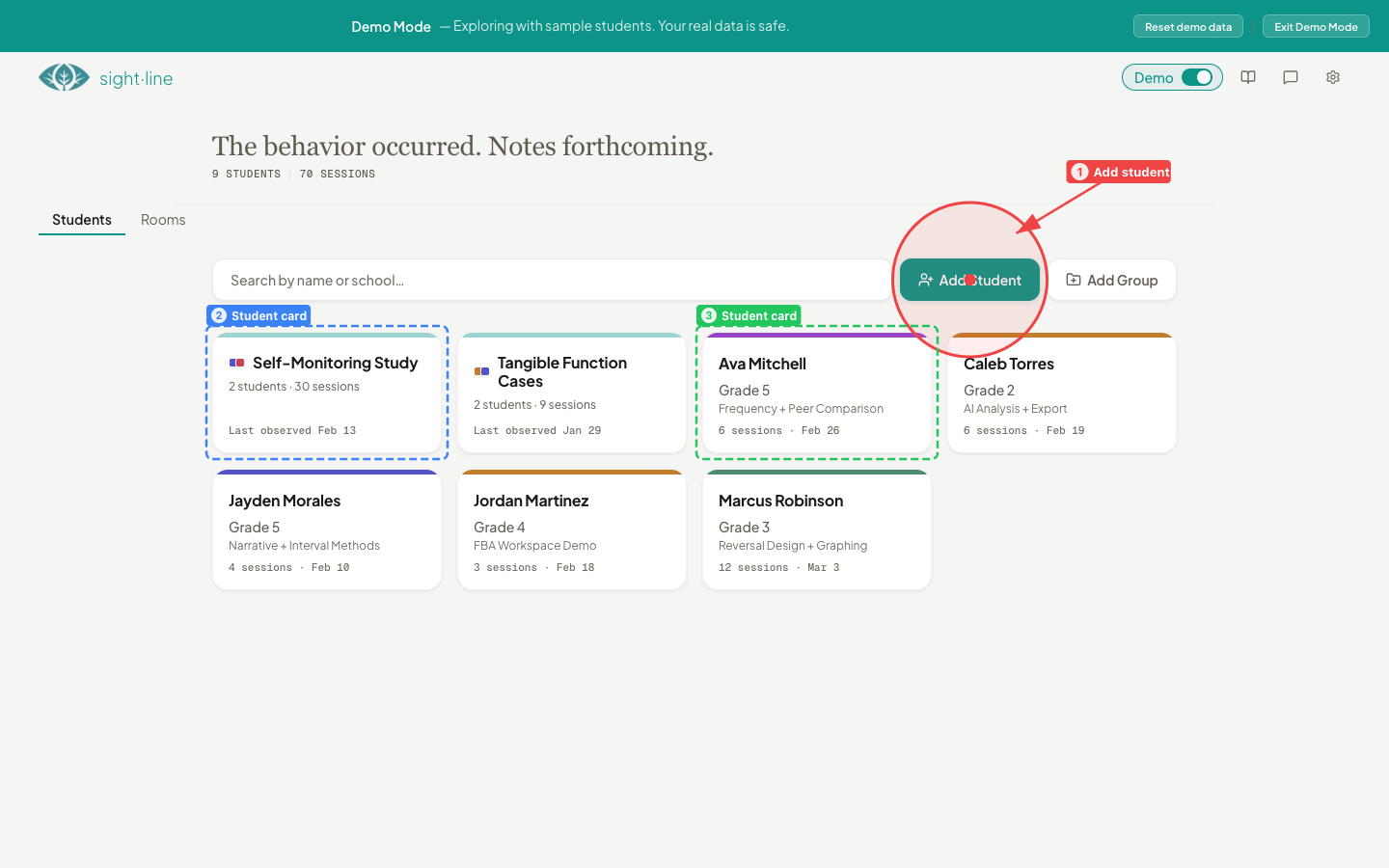The image size is (1389, 868).
Task: Click the badge icon on Tangible Function Cases
Action: (x=481, y=370)
